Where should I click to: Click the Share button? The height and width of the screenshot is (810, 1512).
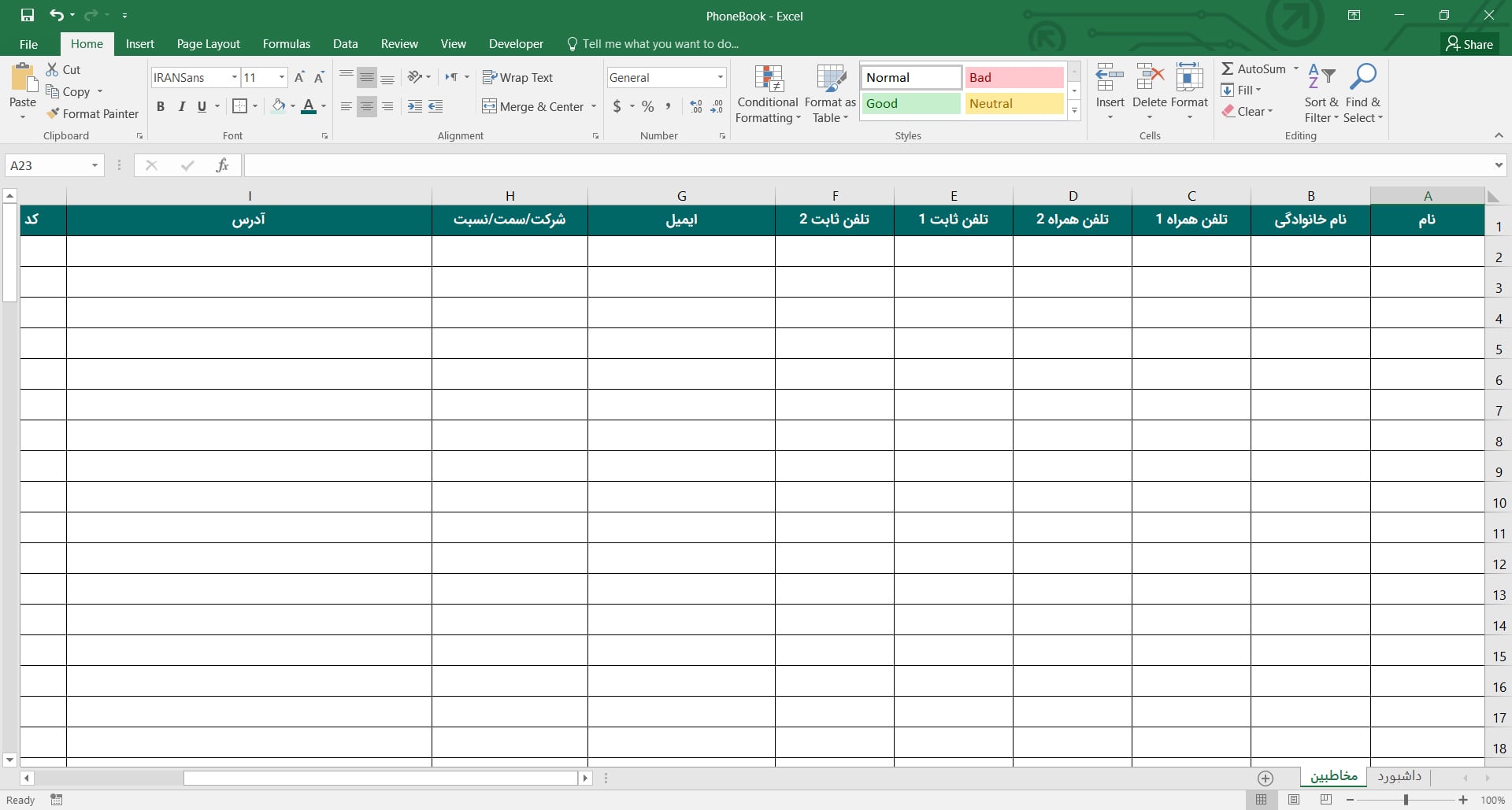(x=1469, y=44)
